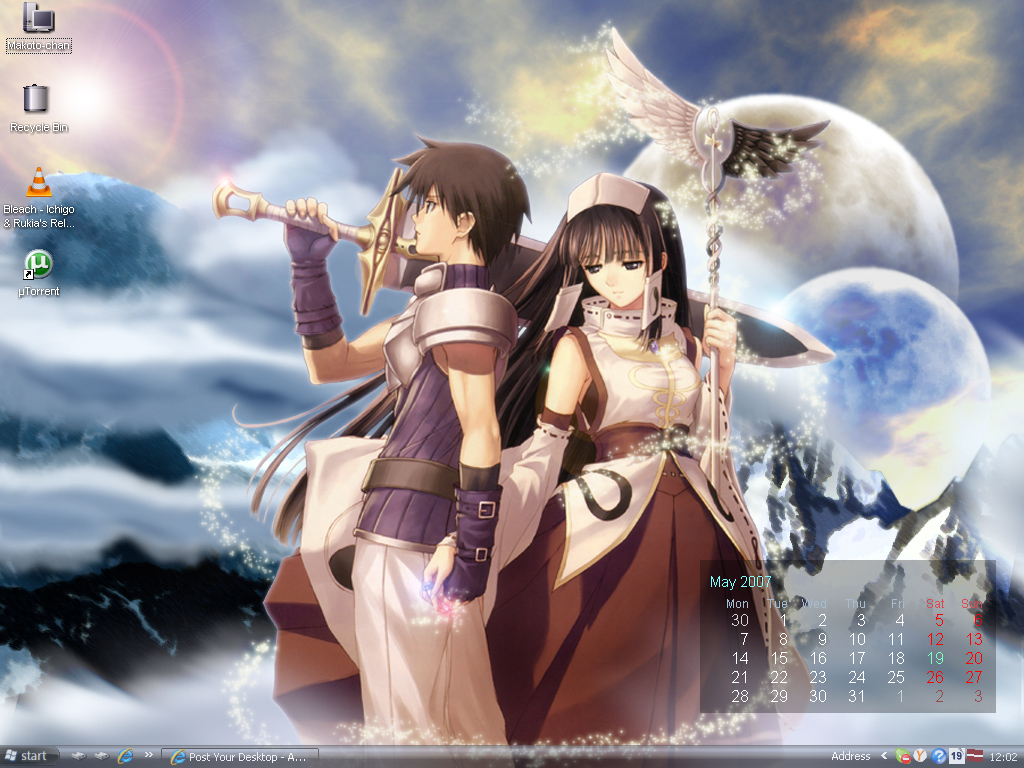Open the calendar tray icon showing 19
Image resolution: width=1024 pixels, height=768 pixels.
coord(956,756)
